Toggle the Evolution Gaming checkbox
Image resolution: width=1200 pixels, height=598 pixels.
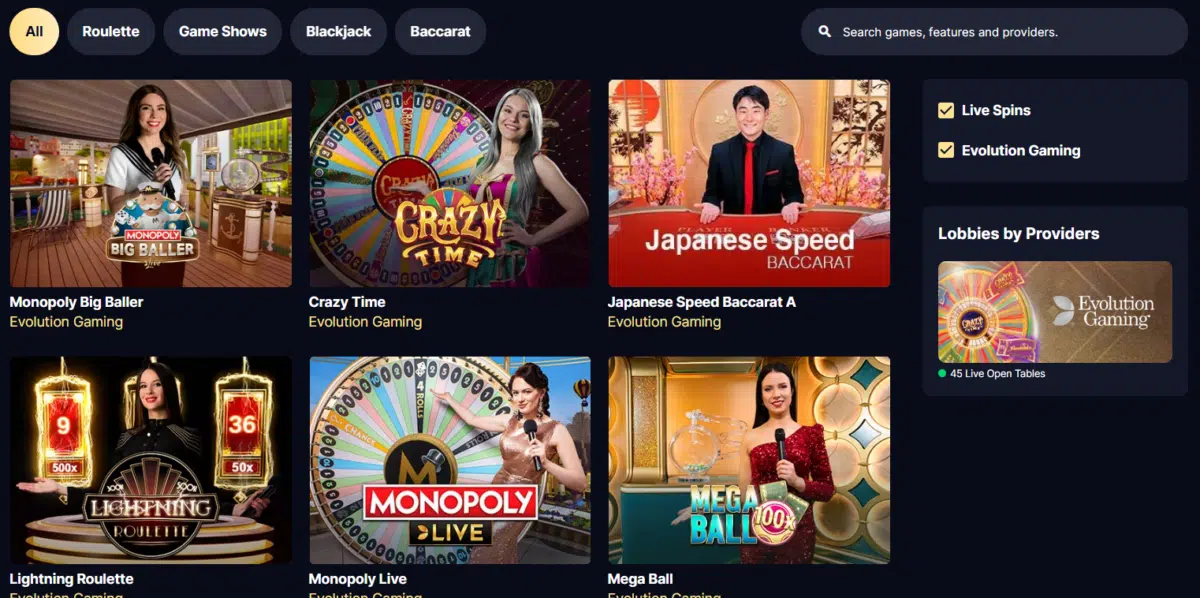tap(946, 150)
